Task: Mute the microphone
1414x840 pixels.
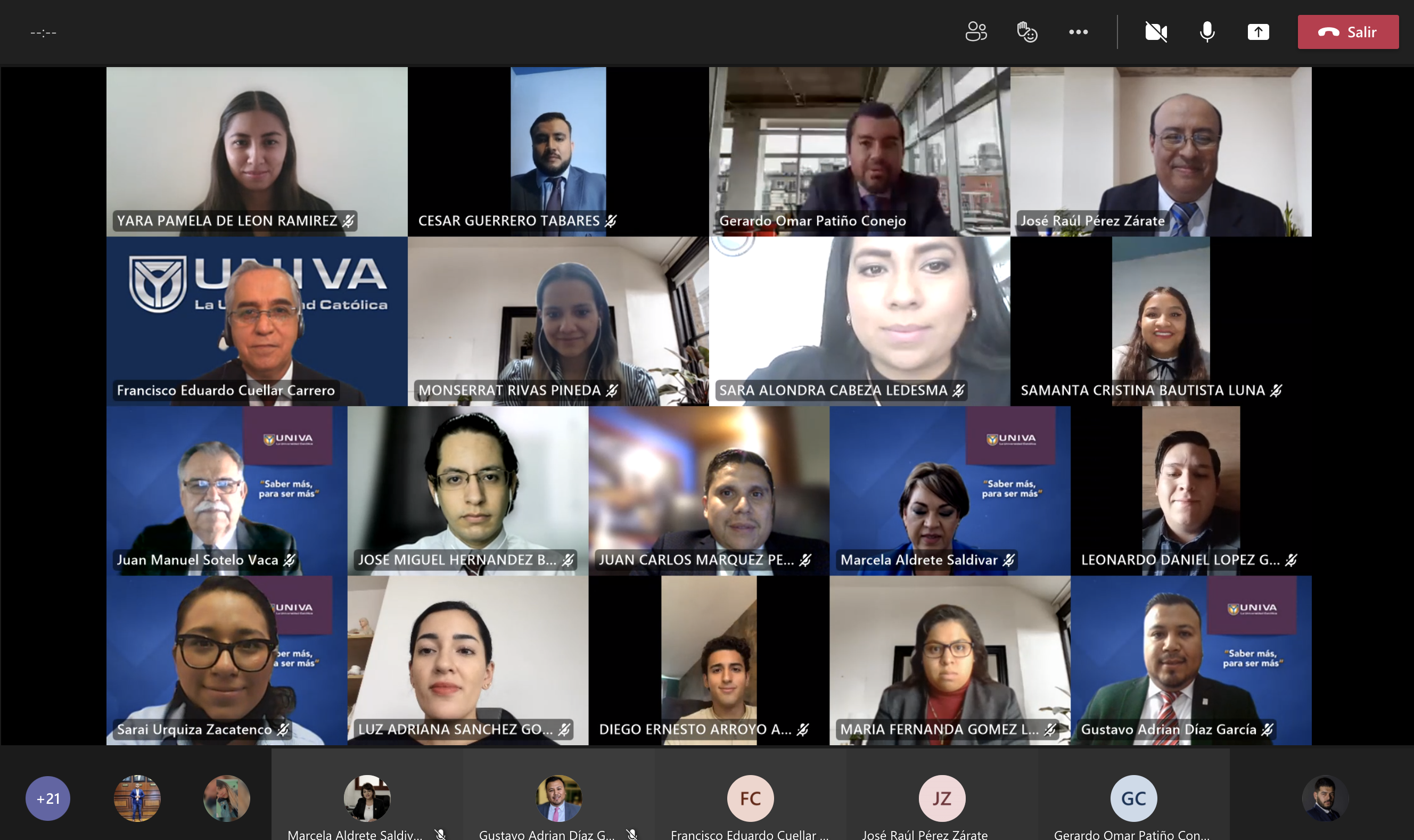Action: coord(1207,32)
